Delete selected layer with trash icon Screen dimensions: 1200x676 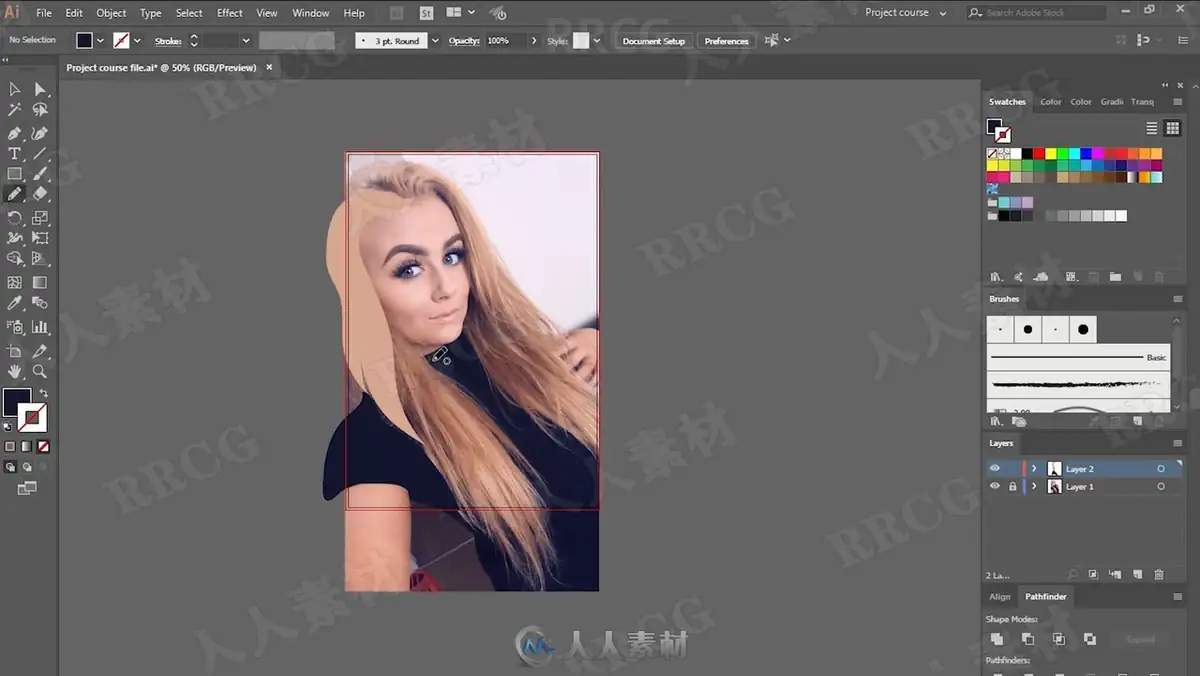click(1159, 574)
